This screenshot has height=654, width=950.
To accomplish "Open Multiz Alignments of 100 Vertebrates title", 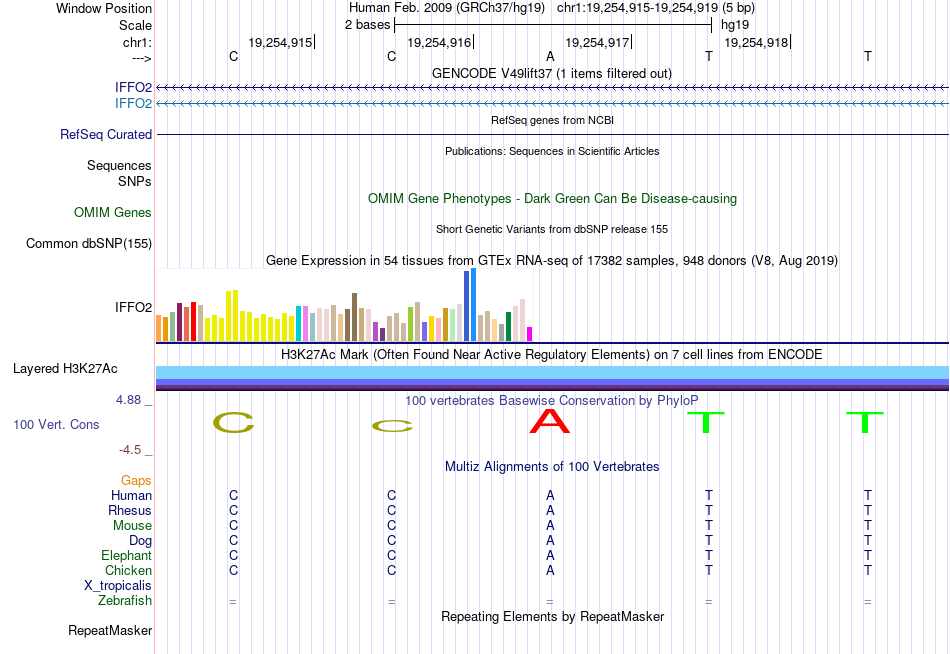I will [x=552, y=467].
